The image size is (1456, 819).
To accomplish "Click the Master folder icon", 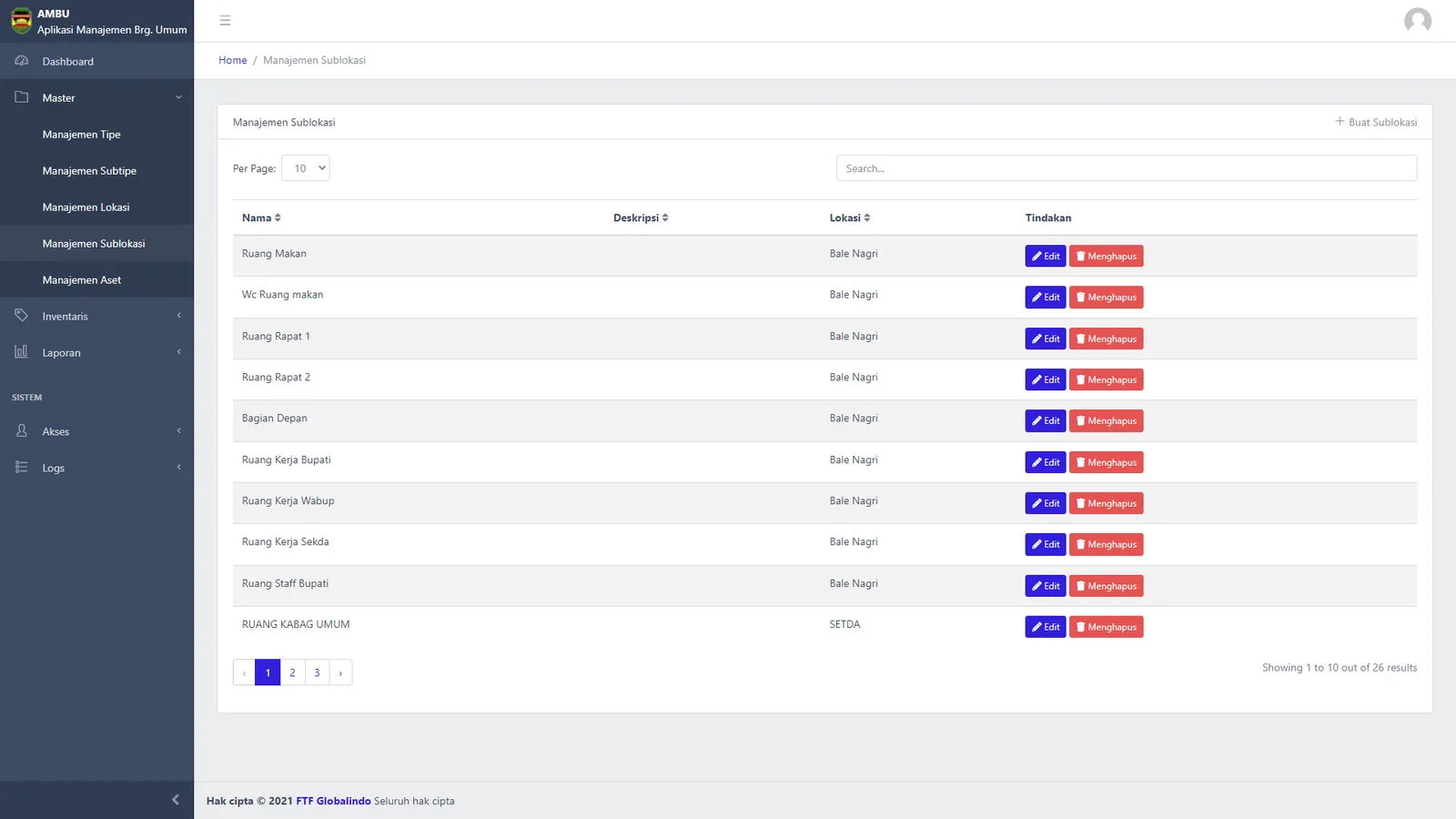I will pyautogui.click(x=22, y=97).
